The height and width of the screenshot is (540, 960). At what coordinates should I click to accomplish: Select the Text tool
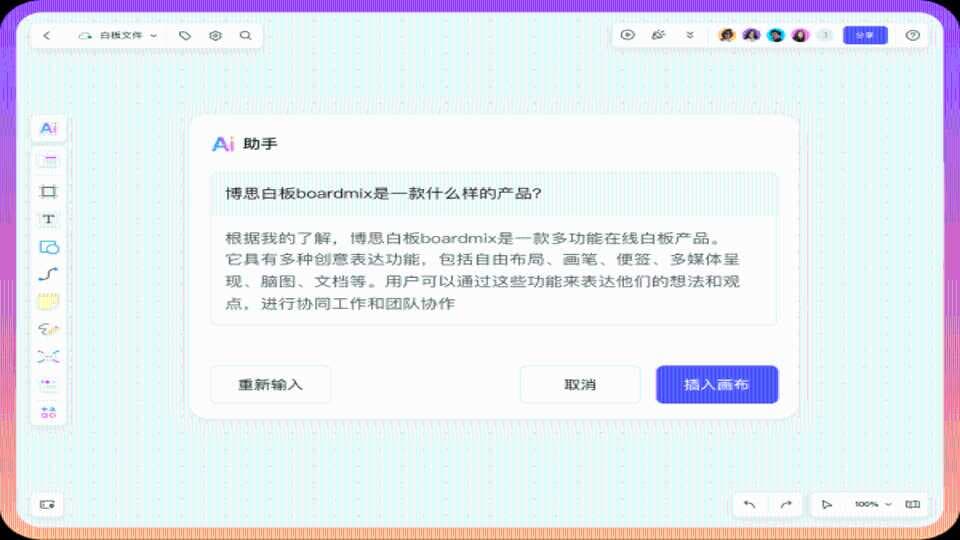pos(48,219)
